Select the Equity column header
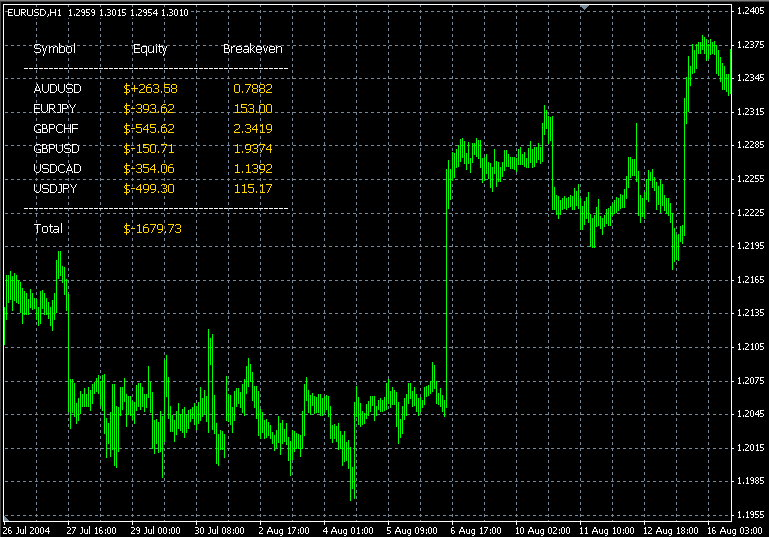 (150, 49)
